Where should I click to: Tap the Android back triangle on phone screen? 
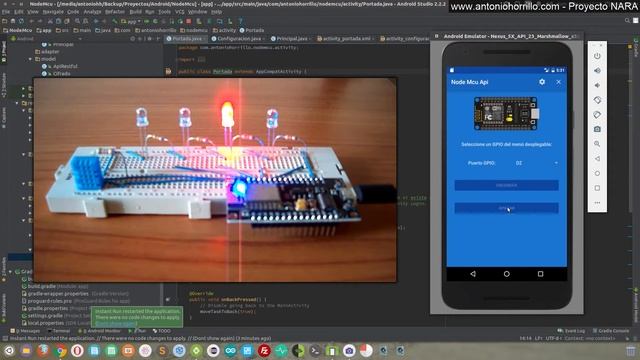pyautogui.click(x=473, y=274)
